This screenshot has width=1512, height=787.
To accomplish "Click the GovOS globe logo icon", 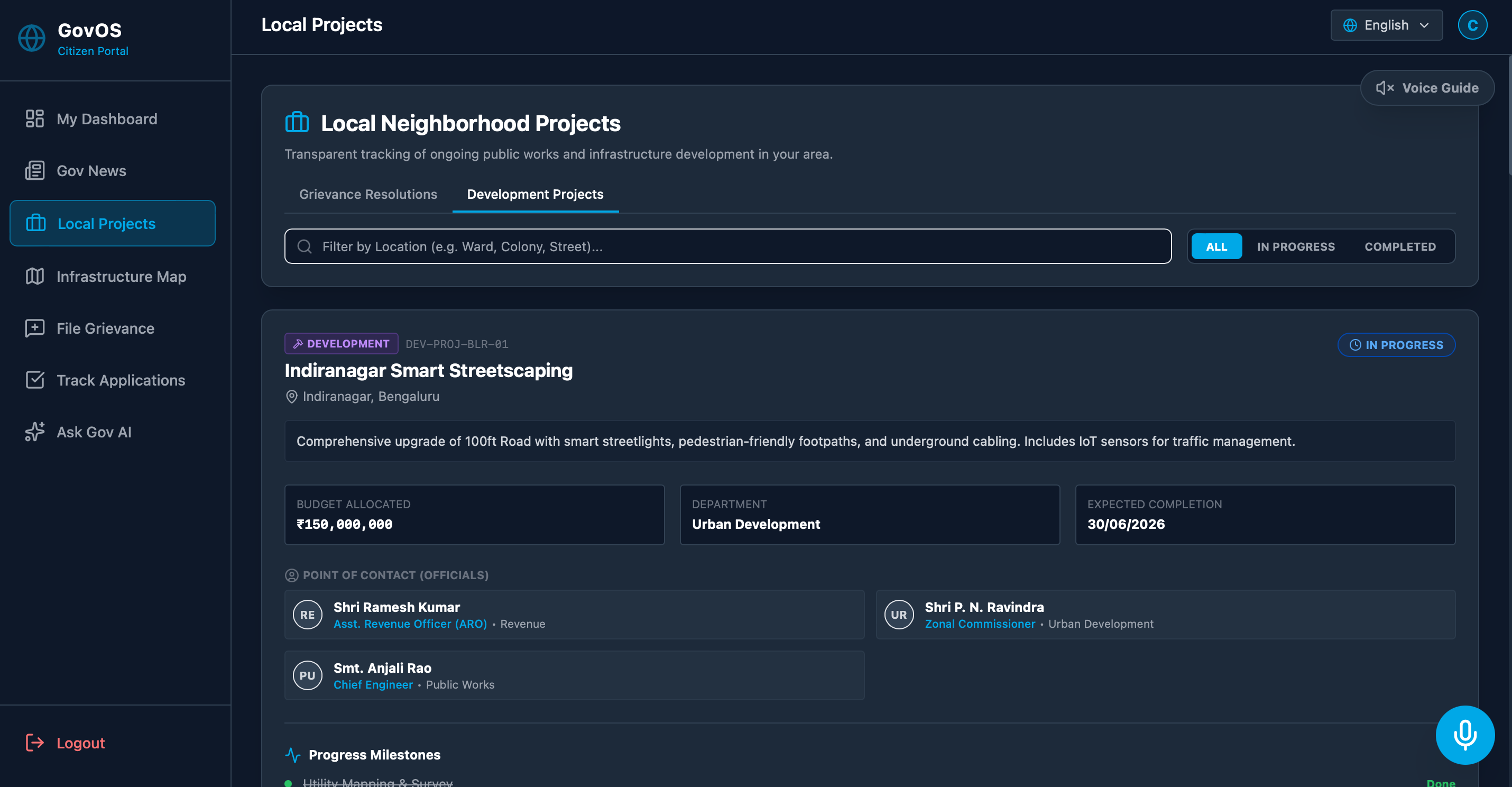I will tap(32, 38).
